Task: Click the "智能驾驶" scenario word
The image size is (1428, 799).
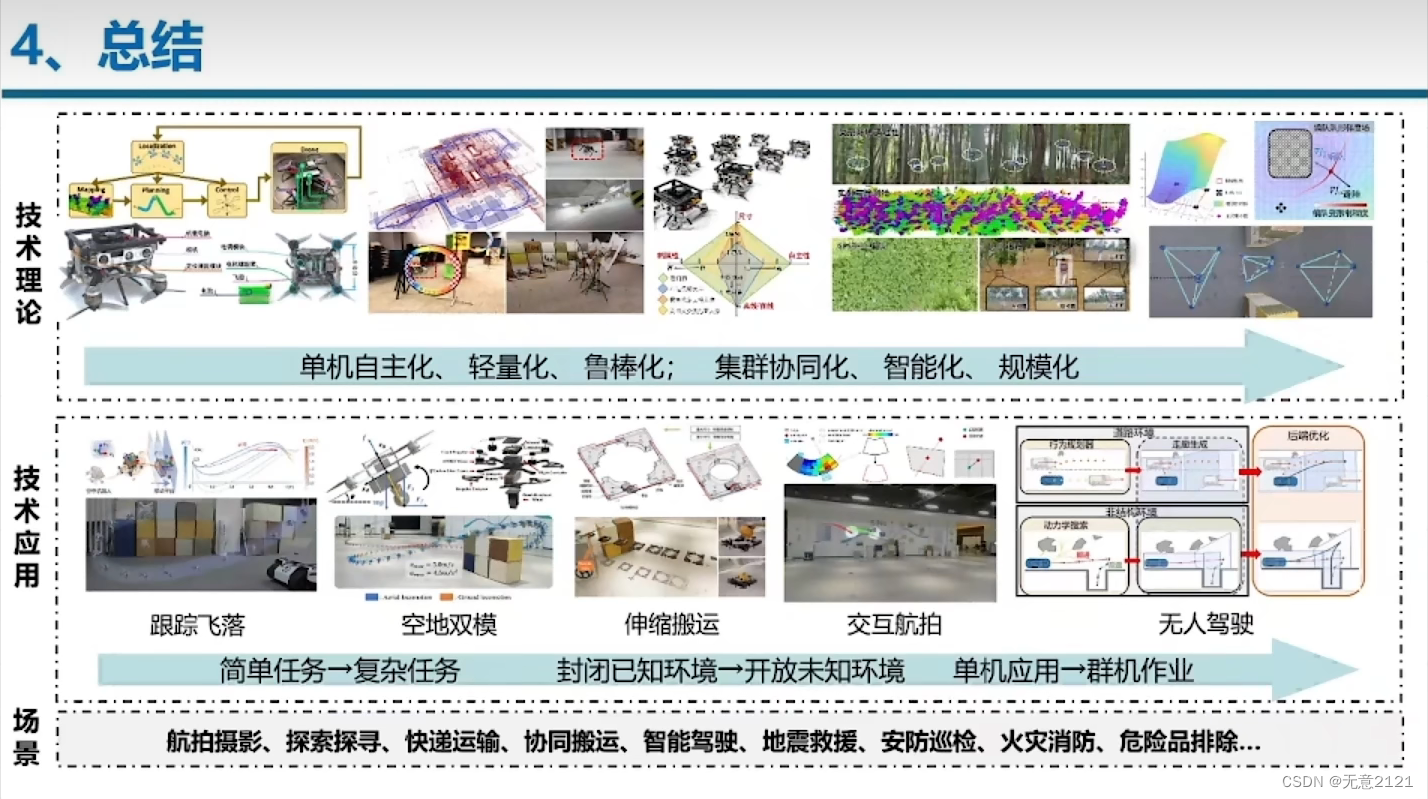Action: 690,743
